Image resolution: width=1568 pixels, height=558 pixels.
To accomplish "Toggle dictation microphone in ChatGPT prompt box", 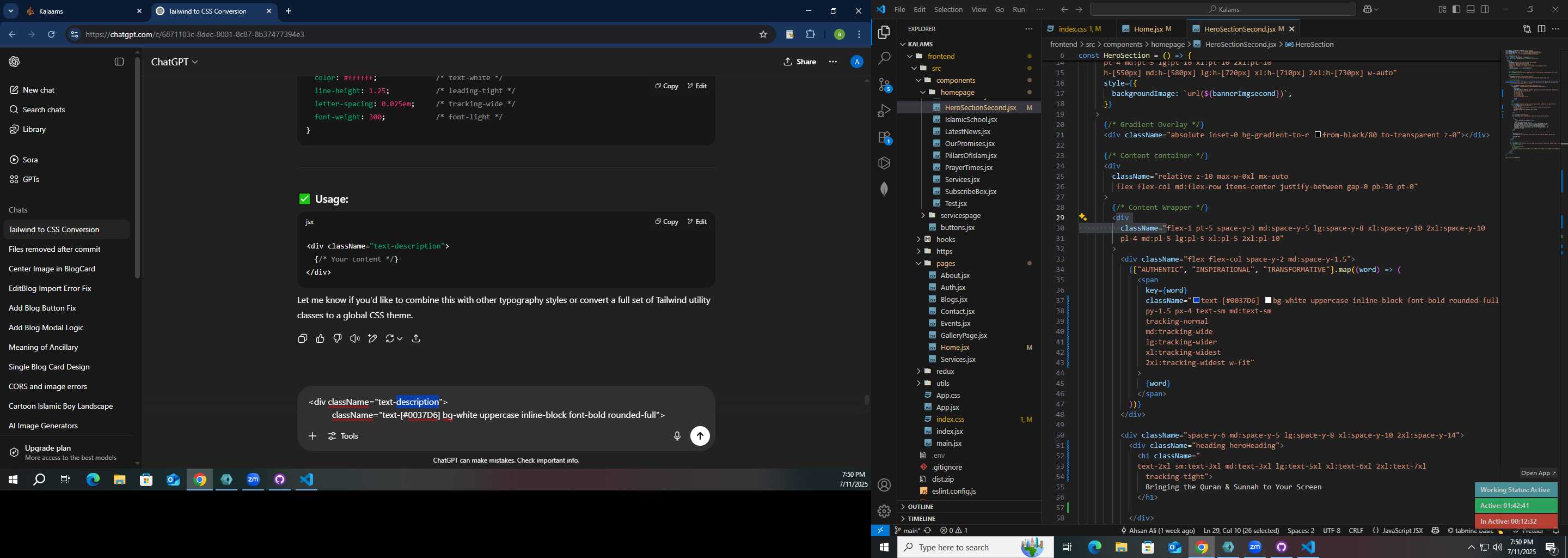I will [677, 436].
